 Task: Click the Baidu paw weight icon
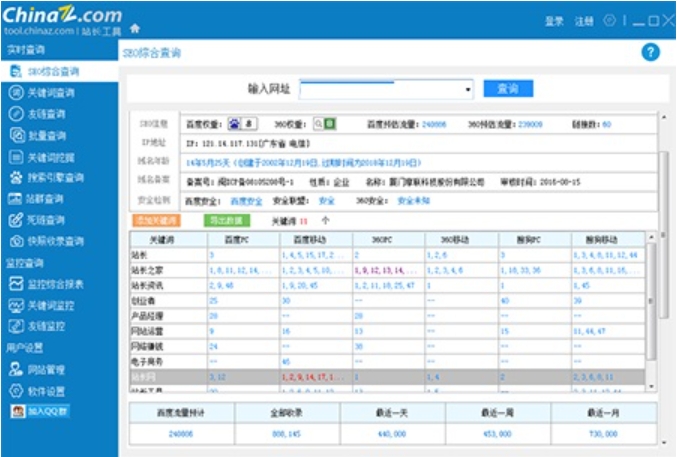point(234,124)
